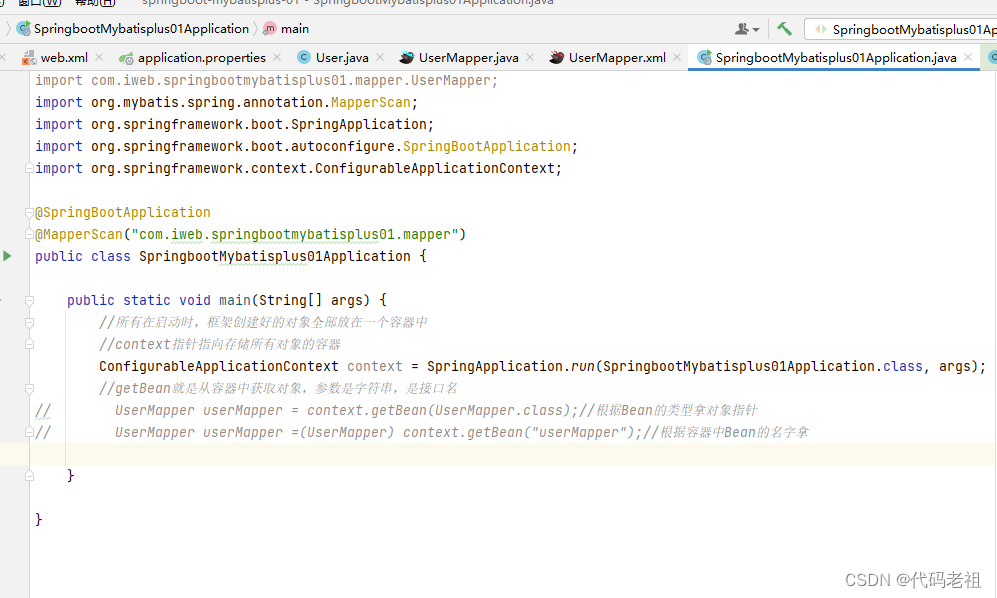Collapse fold marker at @SpringBootApplication line
This screenshot has width=997, height=598.
[29, 212]
